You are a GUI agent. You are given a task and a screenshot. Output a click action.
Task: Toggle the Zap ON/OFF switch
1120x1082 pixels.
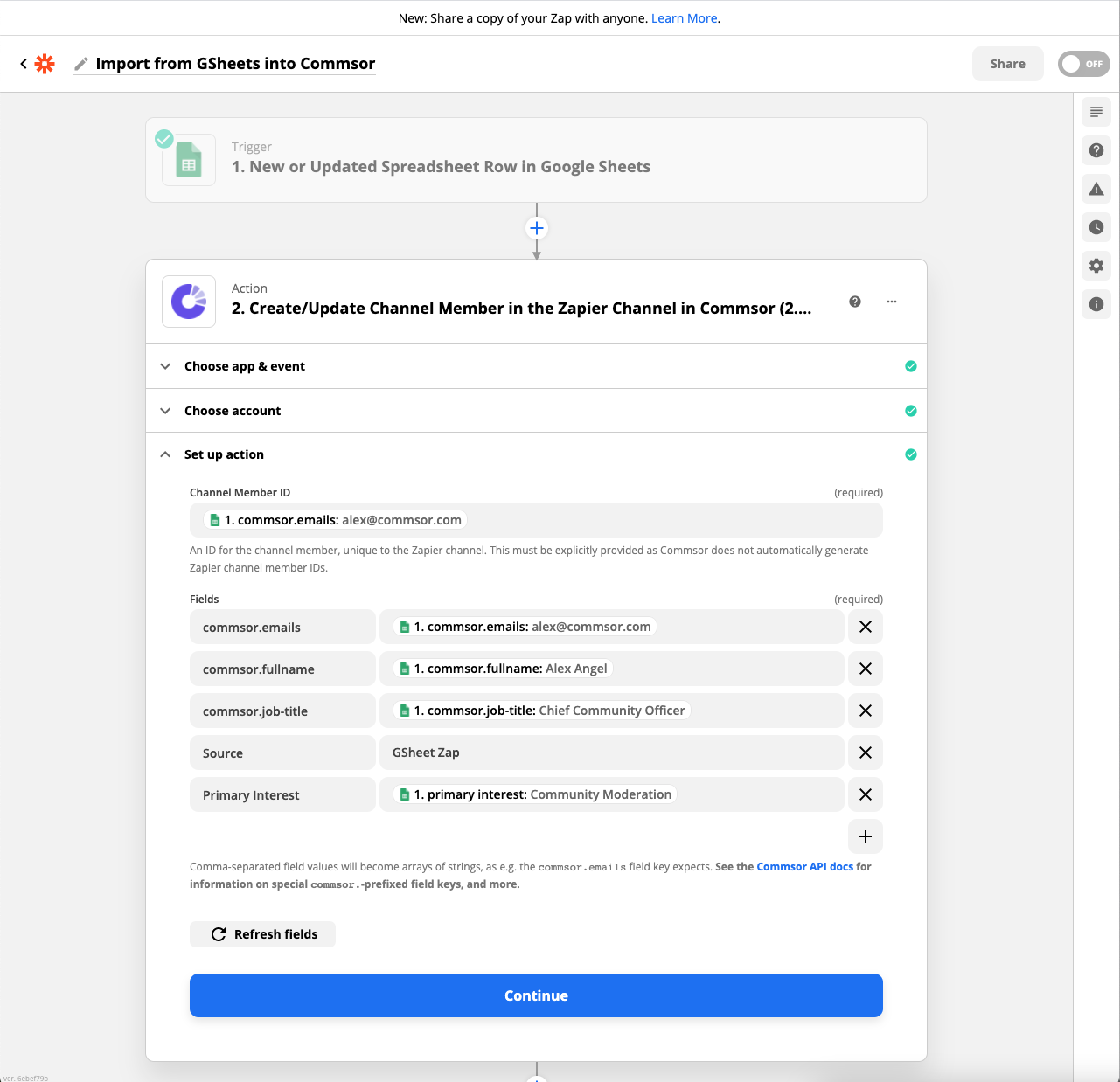coord(1084,64)
